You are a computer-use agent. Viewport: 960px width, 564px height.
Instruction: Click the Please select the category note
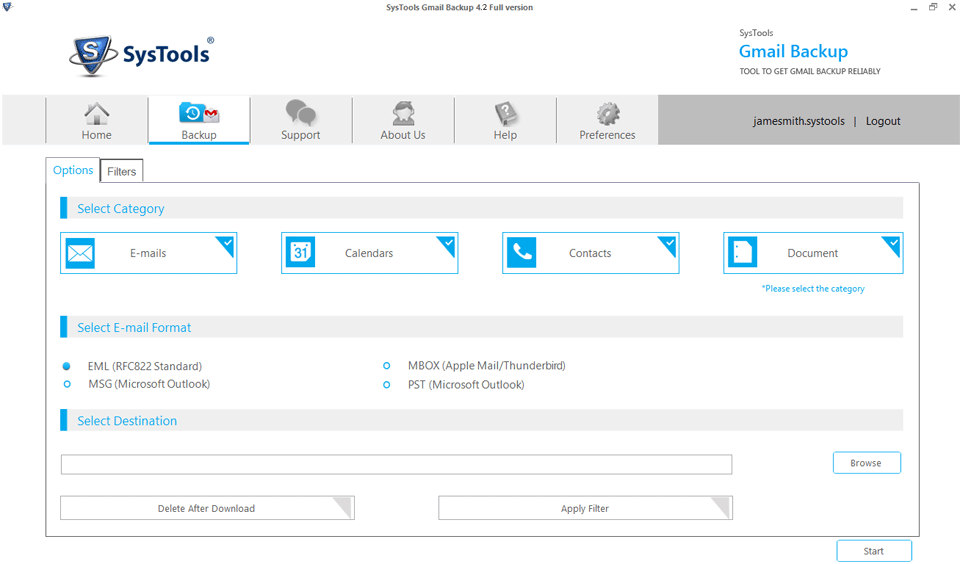(x=813, y=288)
